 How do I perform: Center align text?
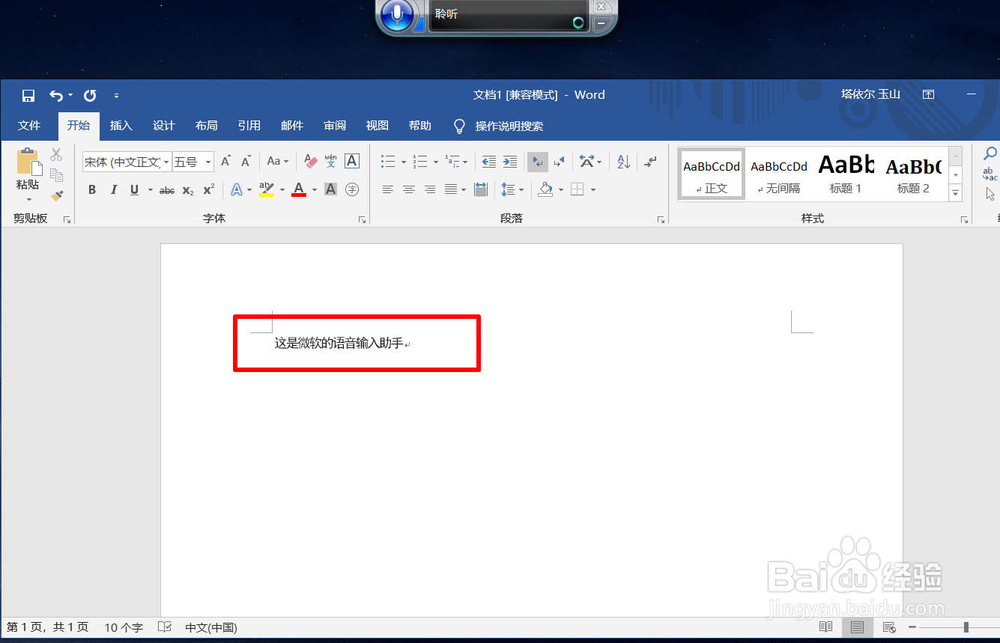coord(408,189)
